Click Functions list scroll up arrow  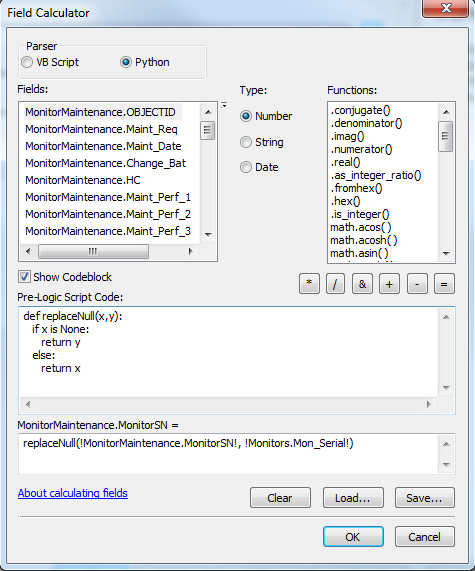point(446,112)
